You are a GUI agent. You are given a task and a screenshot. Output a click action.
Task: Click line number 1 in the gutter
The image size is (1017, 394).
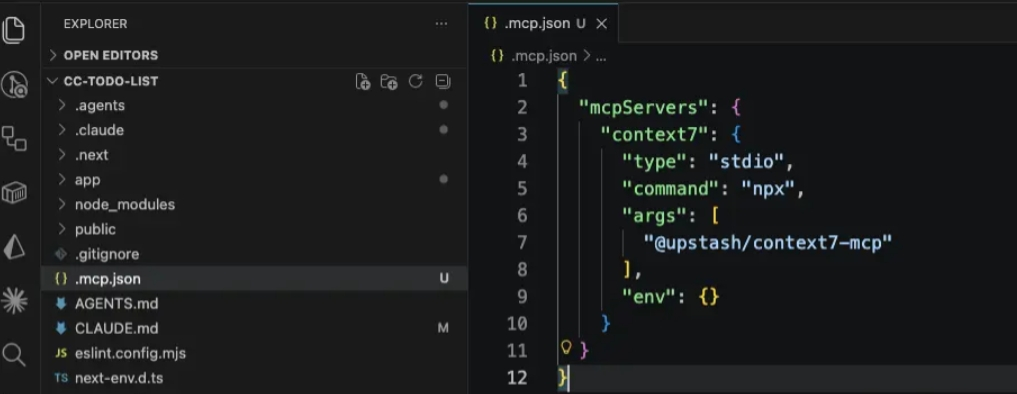pyautogui.click(x=522, y=80)
